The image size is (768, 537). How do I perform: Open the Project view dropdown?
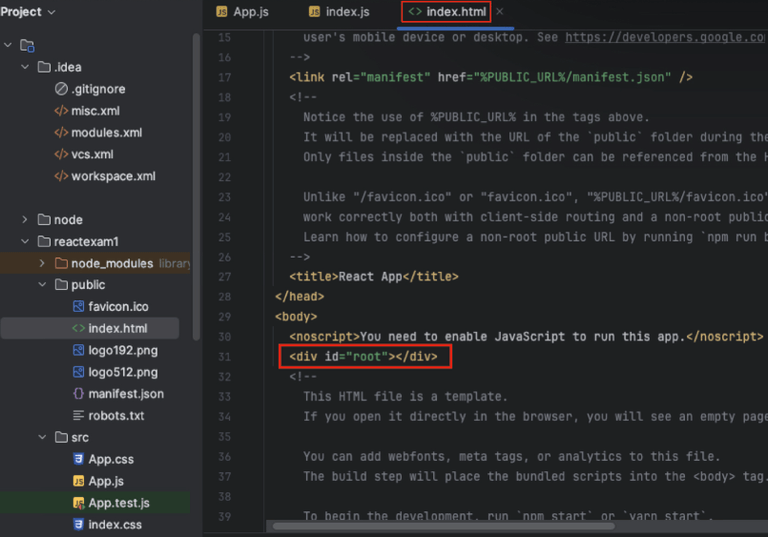point(28,12)
